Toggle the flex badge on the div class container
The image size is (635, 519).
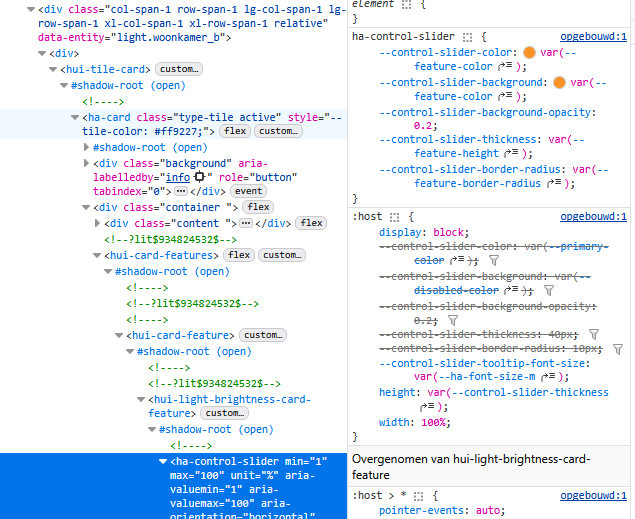click(258, 207)
